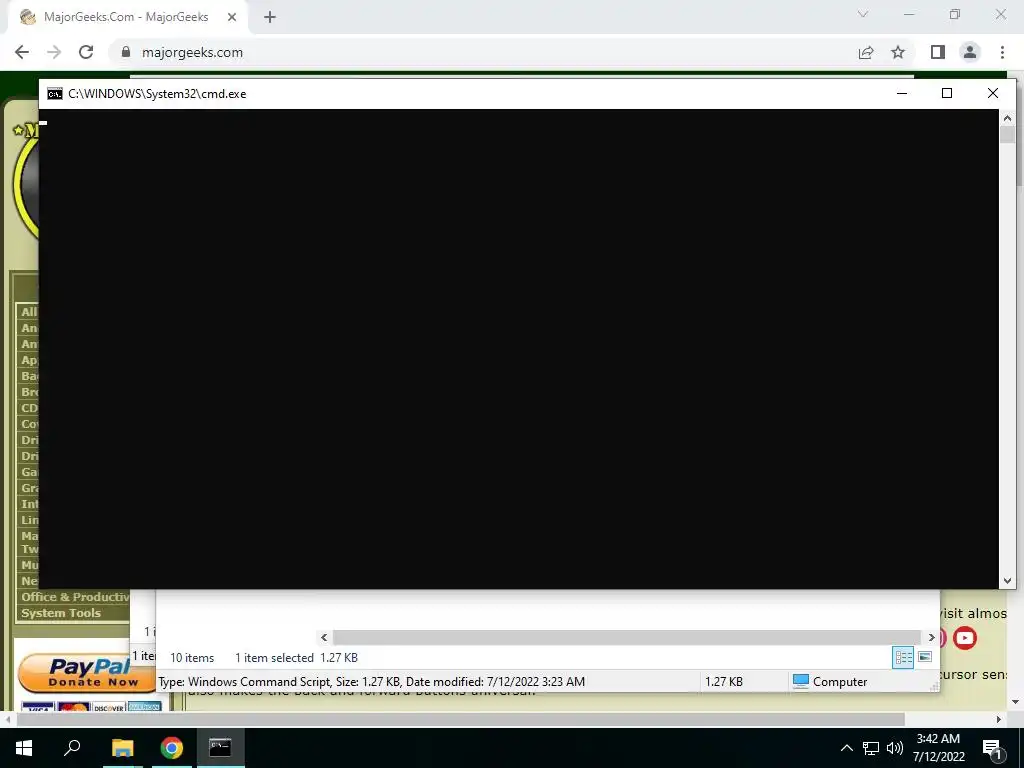Click the Command Prompt taskbar icon
The image size is (1024, 768).
pos(220,748)
